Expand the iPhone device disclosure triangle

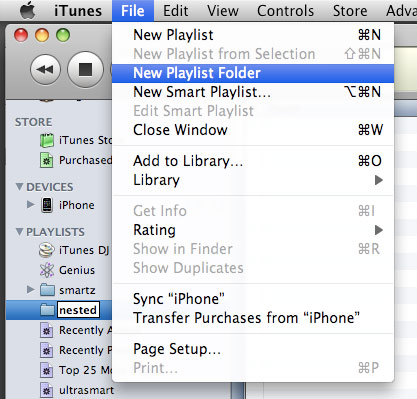tap(31, 204)
